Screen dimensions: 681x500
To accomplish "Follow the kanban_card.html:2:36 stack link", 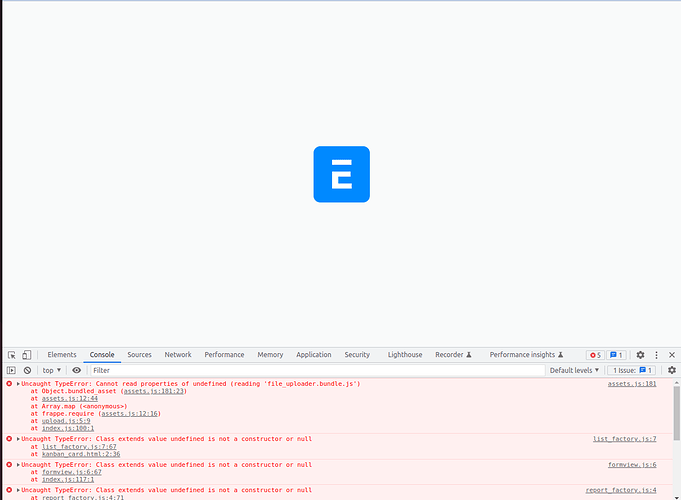I will click(x=81, y=454).
